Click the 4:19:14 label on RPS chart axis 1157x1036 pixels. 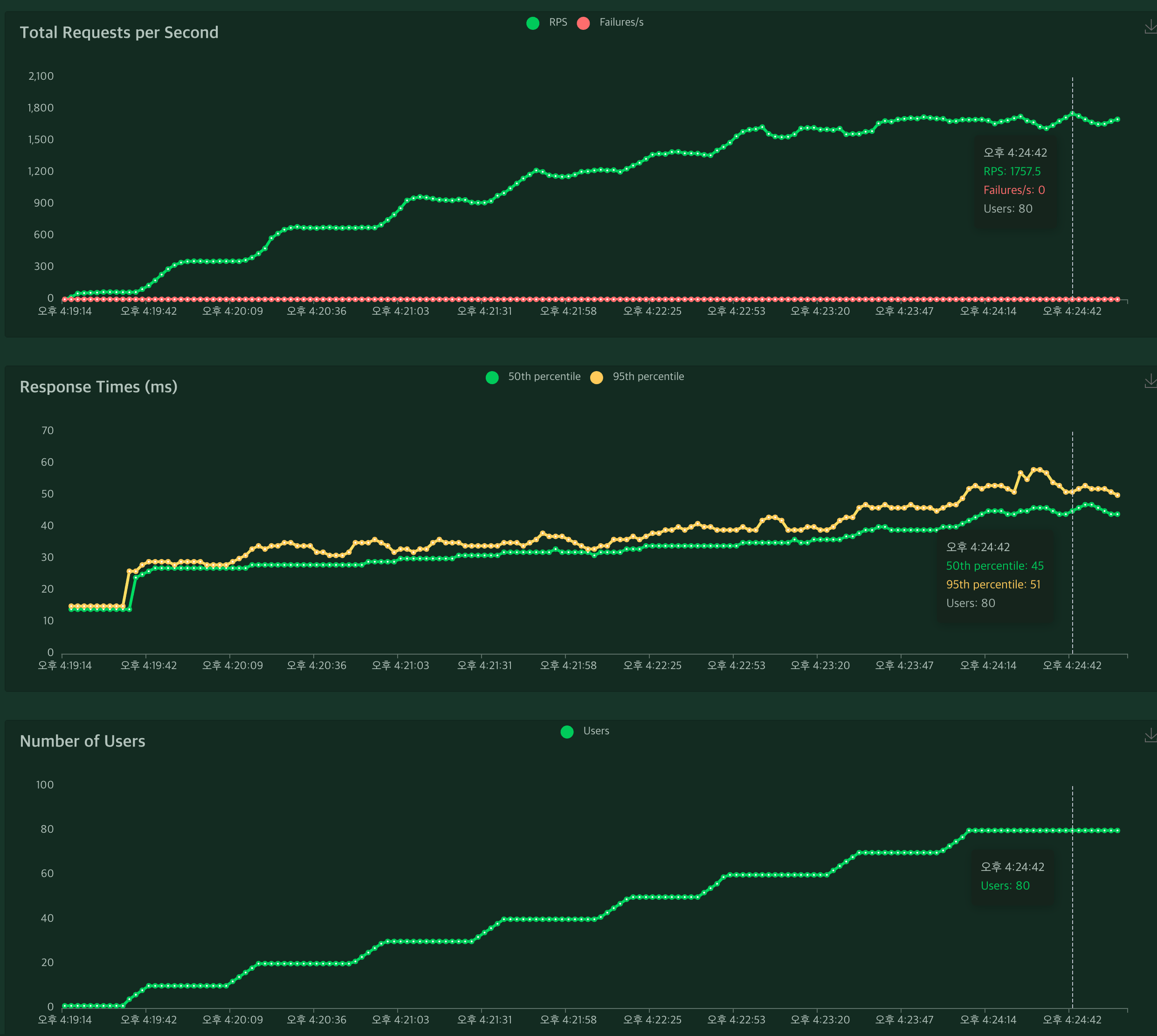pyautogui.click(x=64, y=311)
